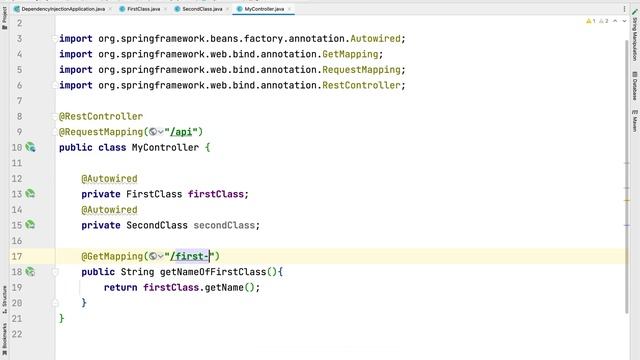Click getName() call on line 19

(x=229, y=287)
